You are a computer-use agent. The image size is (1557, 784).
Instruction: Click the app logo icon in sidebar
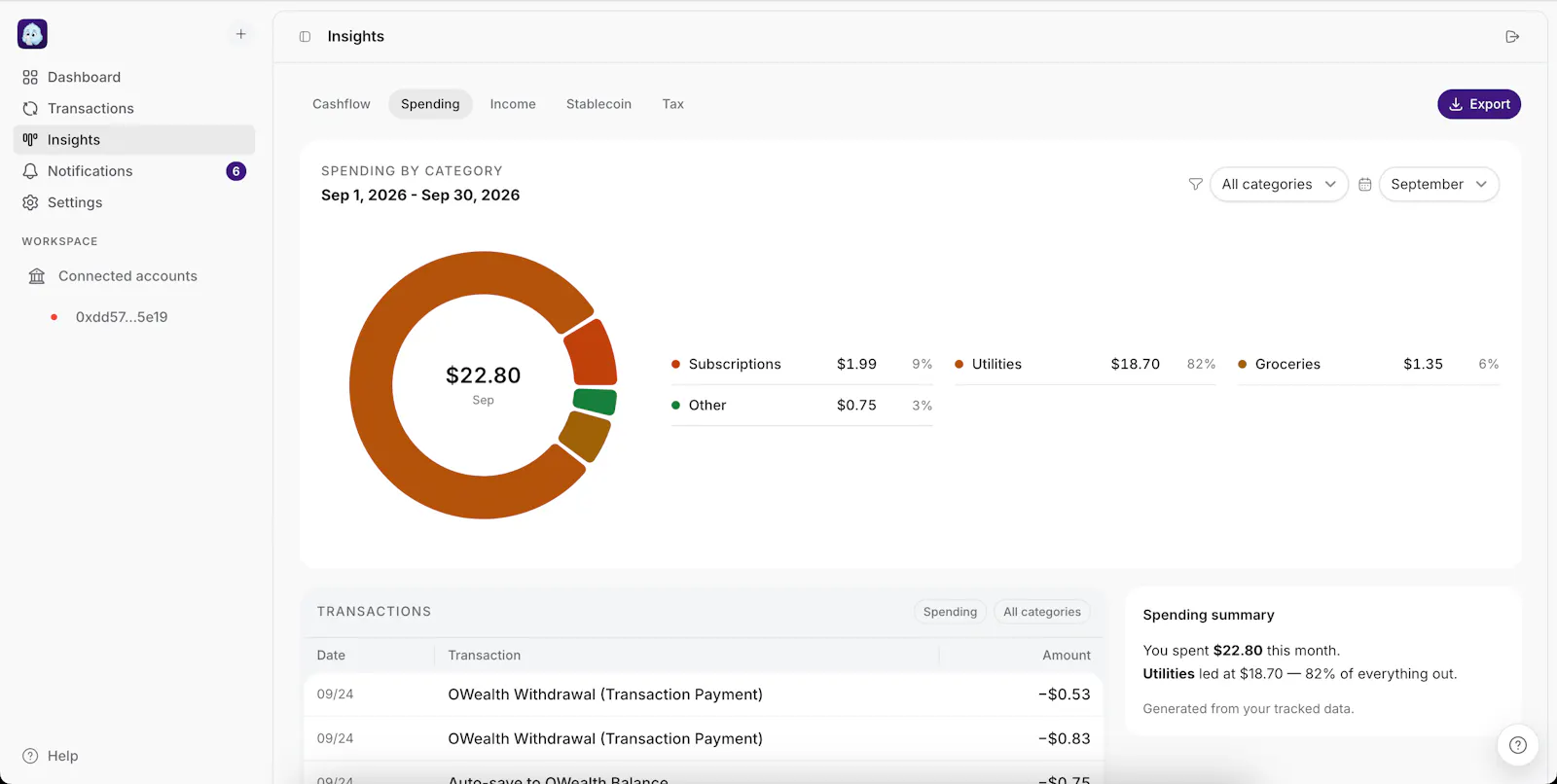tap(32, 34)
